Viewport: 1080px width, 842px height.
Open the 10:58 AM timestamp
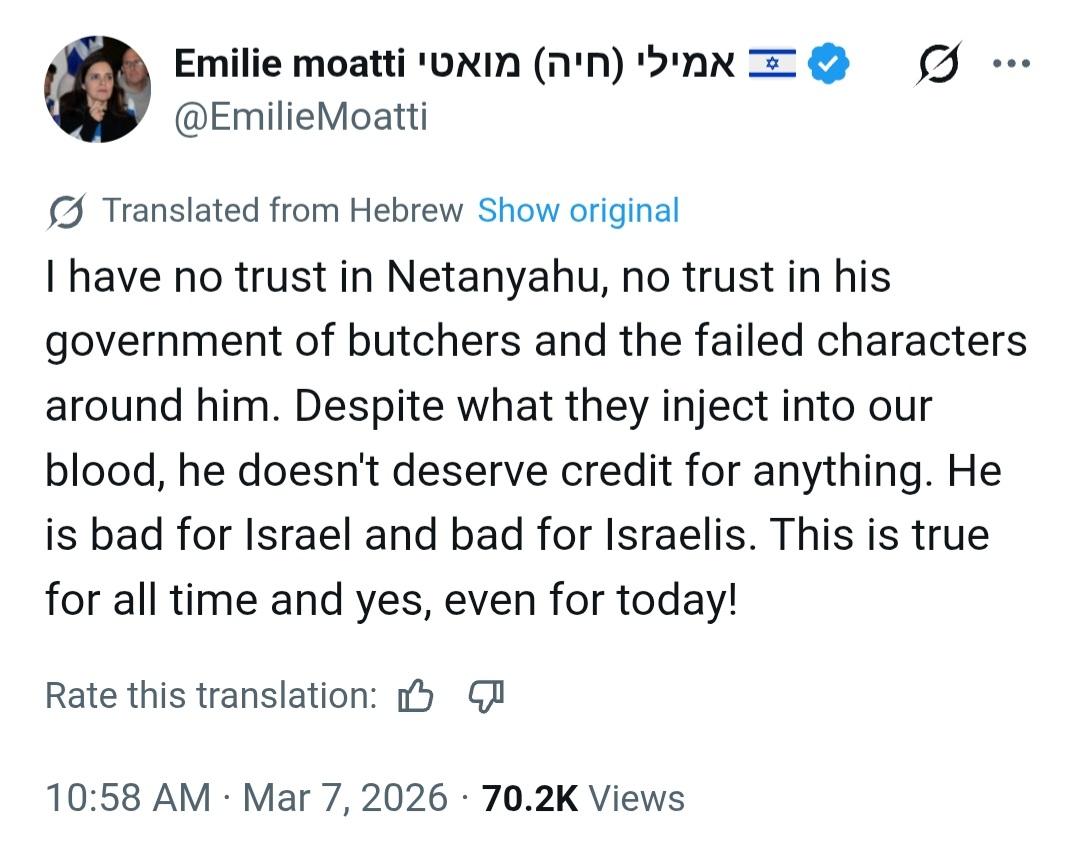tap(128, 798)
